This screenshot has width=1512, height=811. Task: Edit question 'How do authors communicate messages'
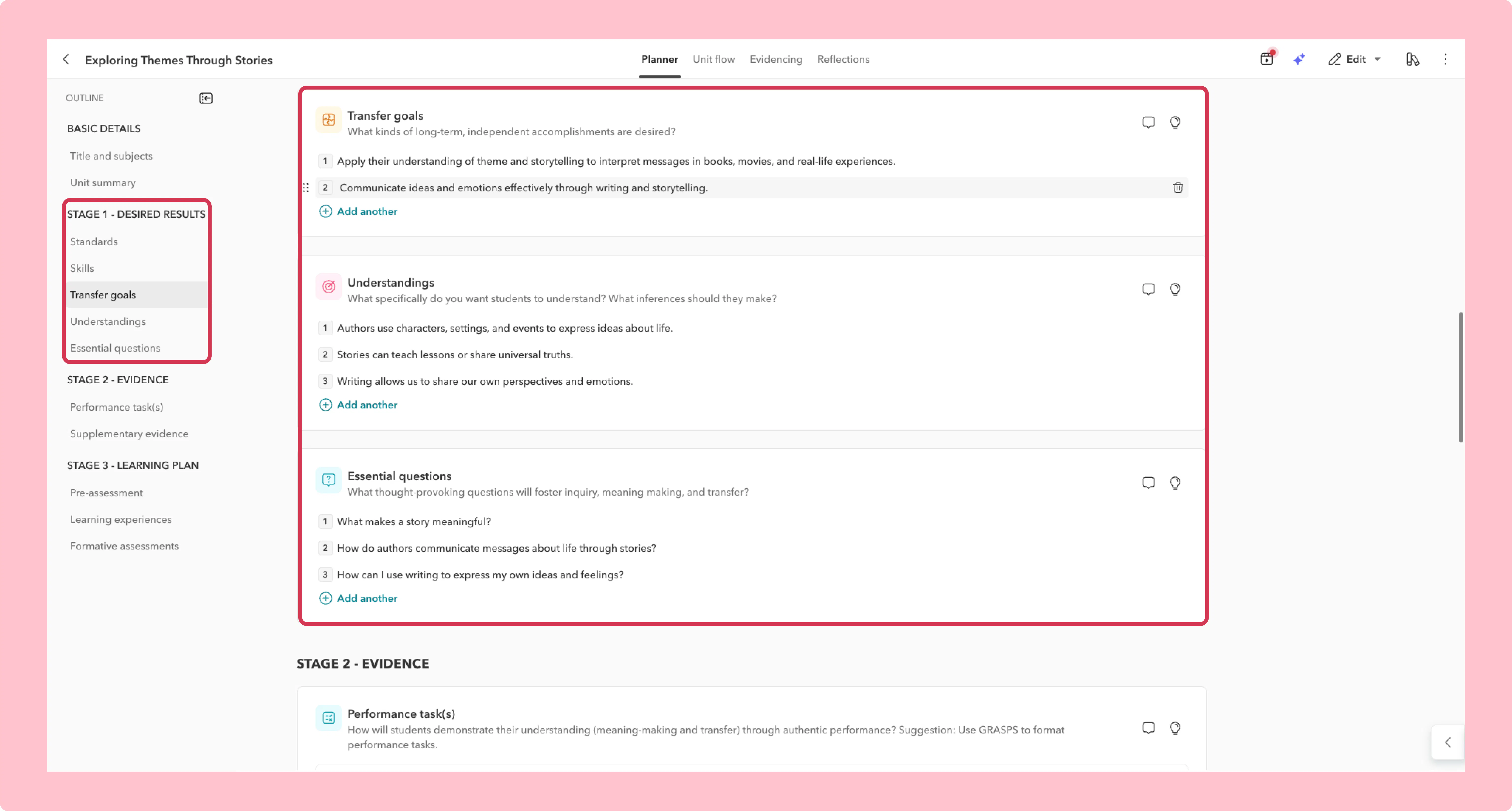[x=497, y=548]
